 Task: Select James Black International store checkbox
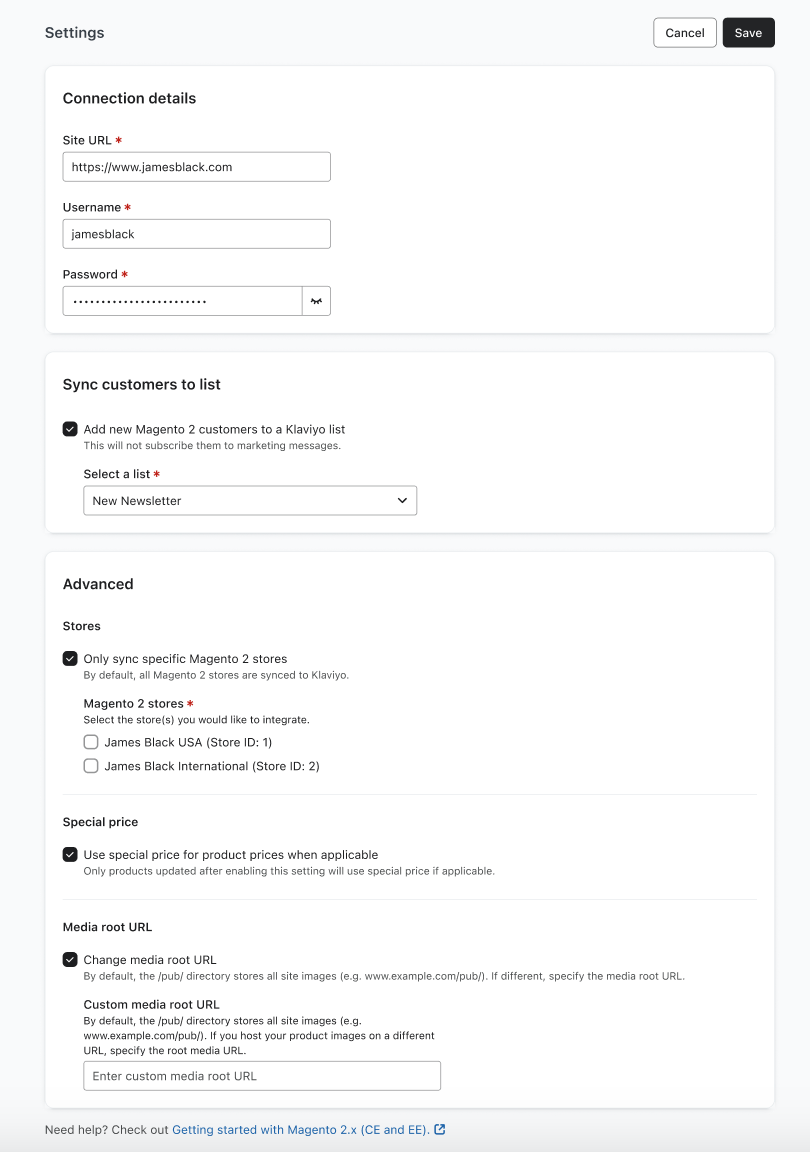click(x=91, y=766)
